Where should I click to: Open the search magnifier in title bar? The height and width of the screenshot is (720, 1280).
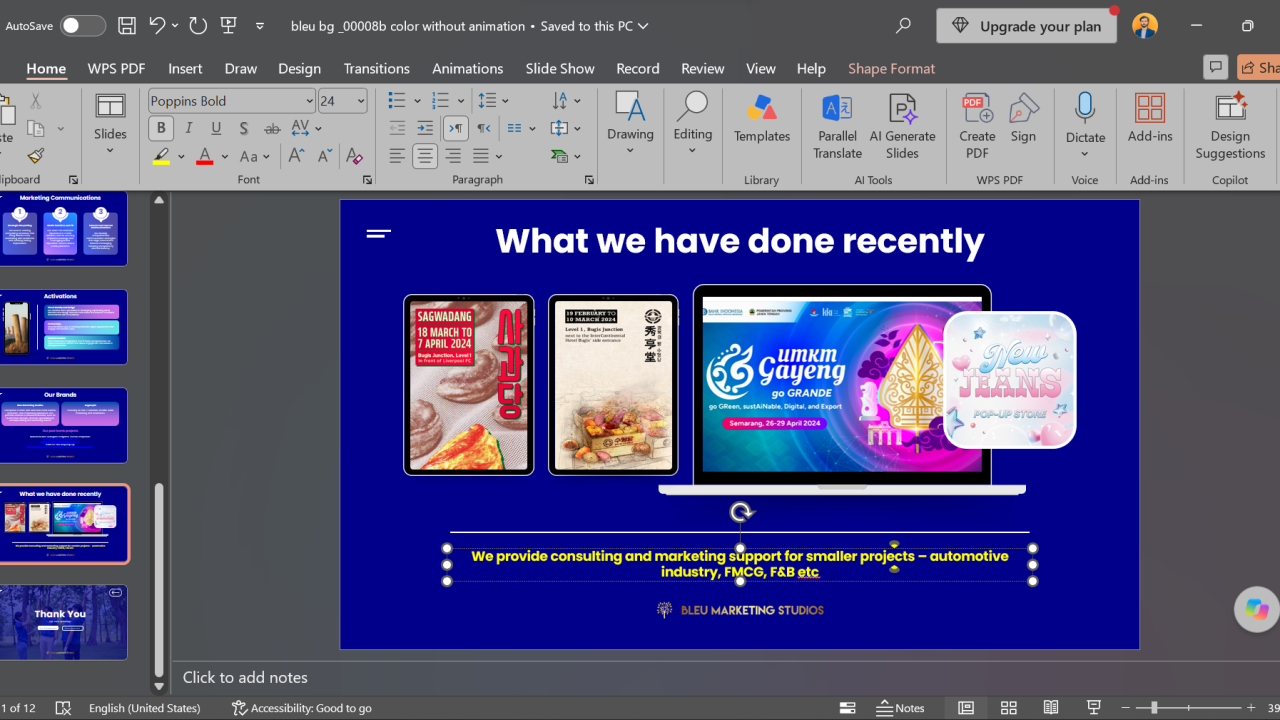pyautogui.click(x=903, y=26)
